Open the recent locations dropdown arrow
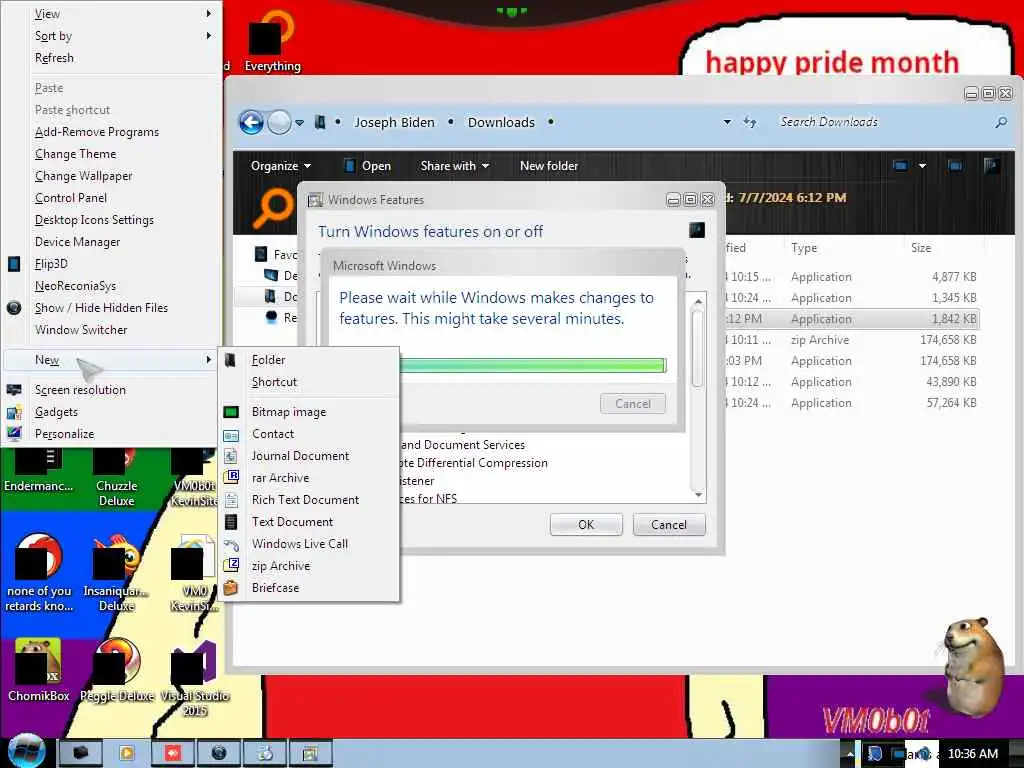Viewport: 1024px width, 768px height. coord(299,123)
